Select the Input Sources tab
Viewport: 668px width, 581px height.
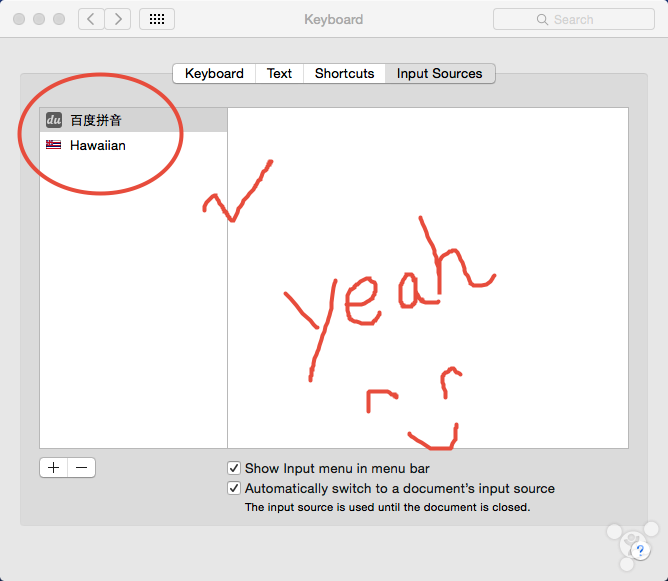coord(439,73)
